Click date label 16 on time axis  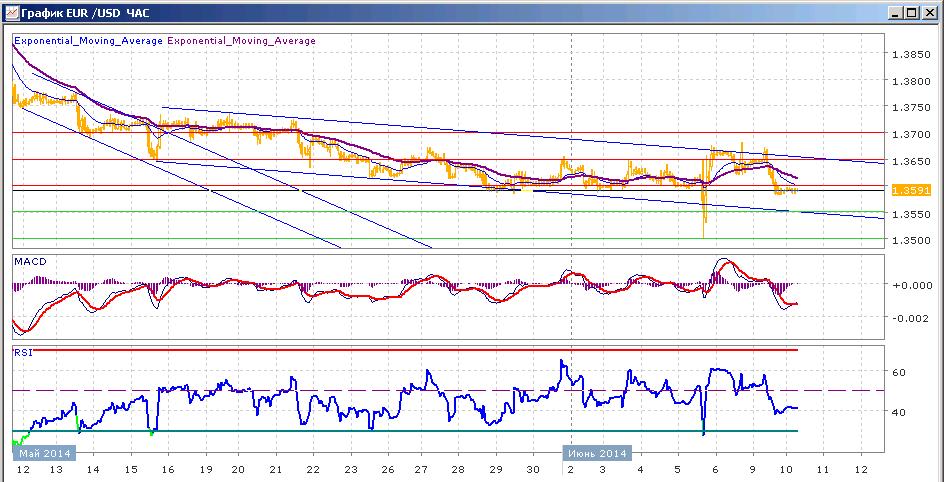pyautogui.click(x=167, y=469)
